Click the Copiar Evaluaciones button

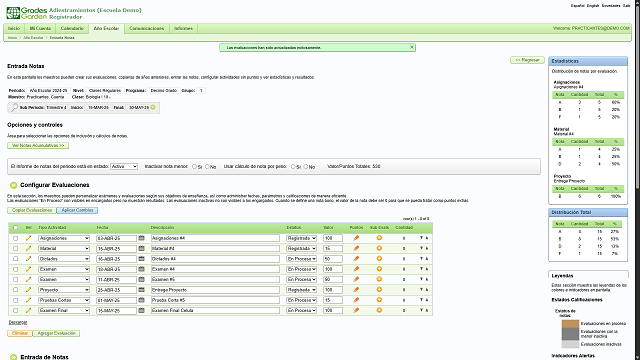tap(32, 210)
